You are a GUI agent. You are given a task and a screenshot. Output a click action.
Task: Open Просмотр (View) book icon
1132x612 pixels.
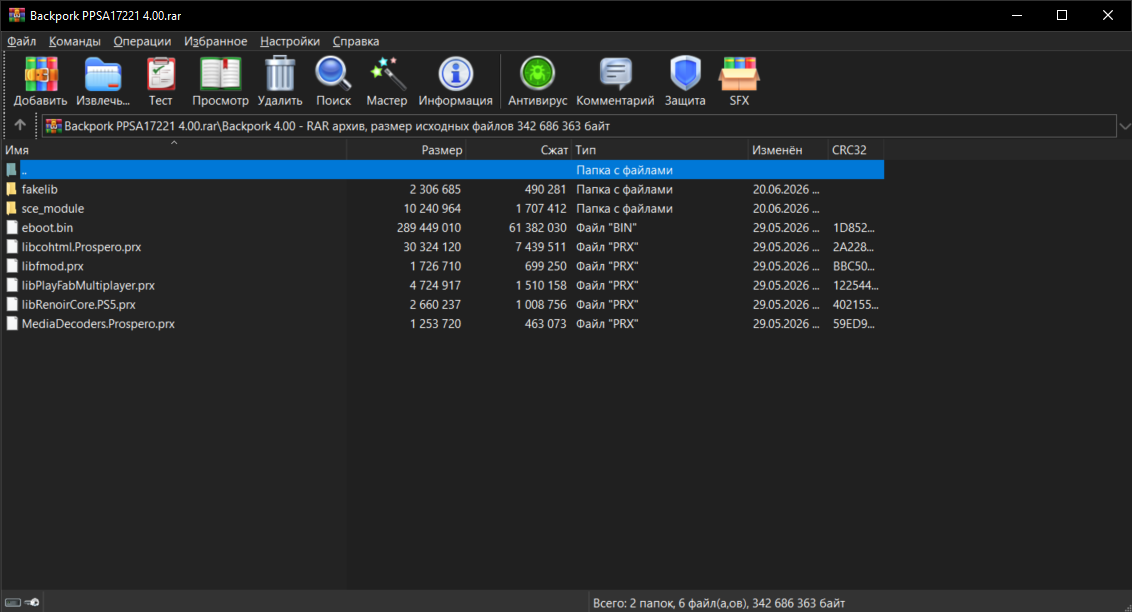click(x=220, y=74)
